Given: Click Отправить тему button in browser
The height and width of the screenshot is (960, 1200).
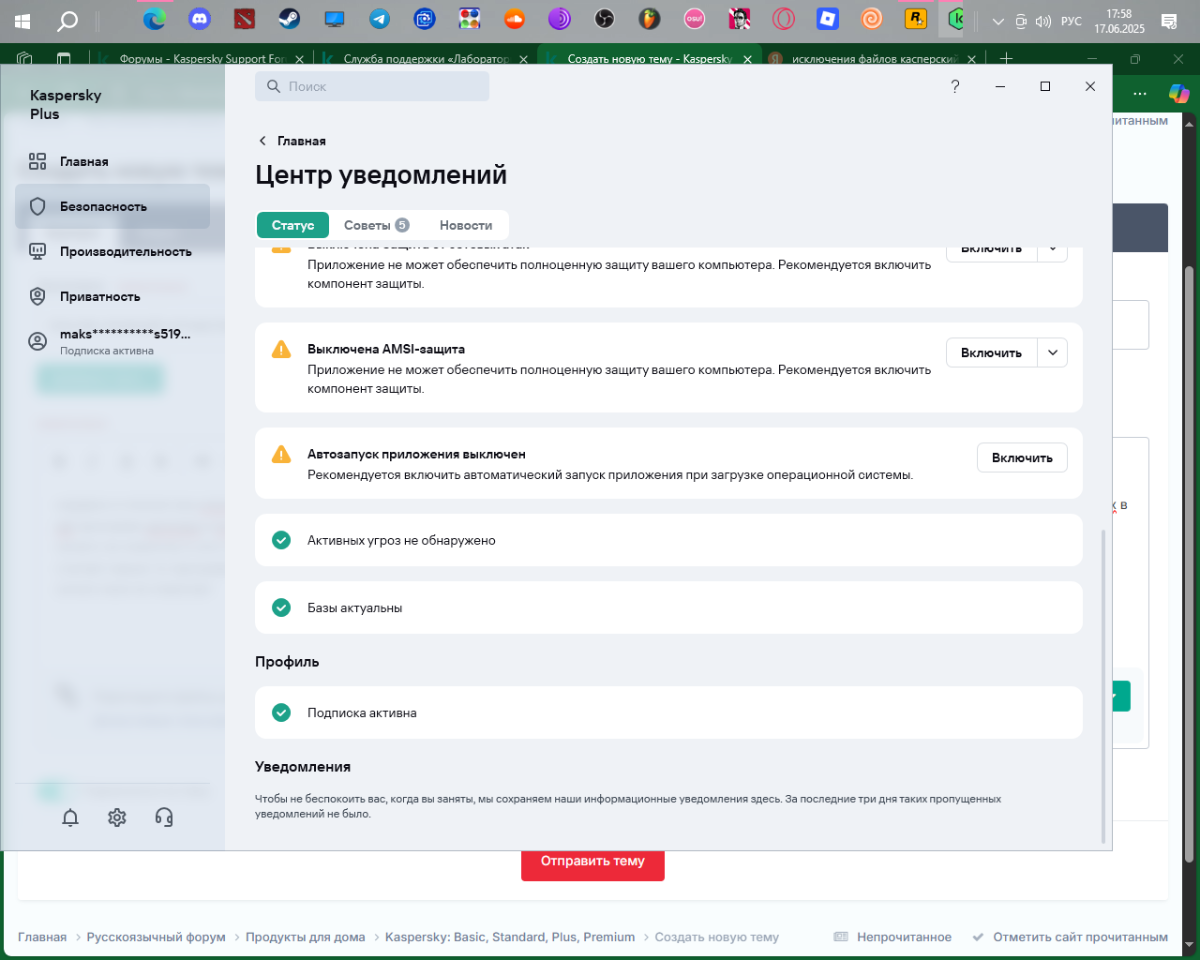Looking at the screenshot, I should (x=593, y=861).
